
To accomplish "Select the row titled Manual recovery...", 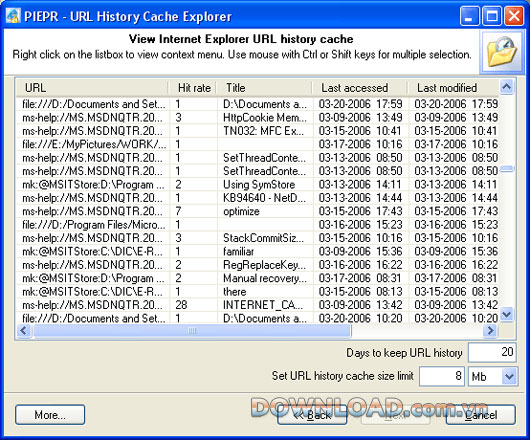I will point(258,278).
